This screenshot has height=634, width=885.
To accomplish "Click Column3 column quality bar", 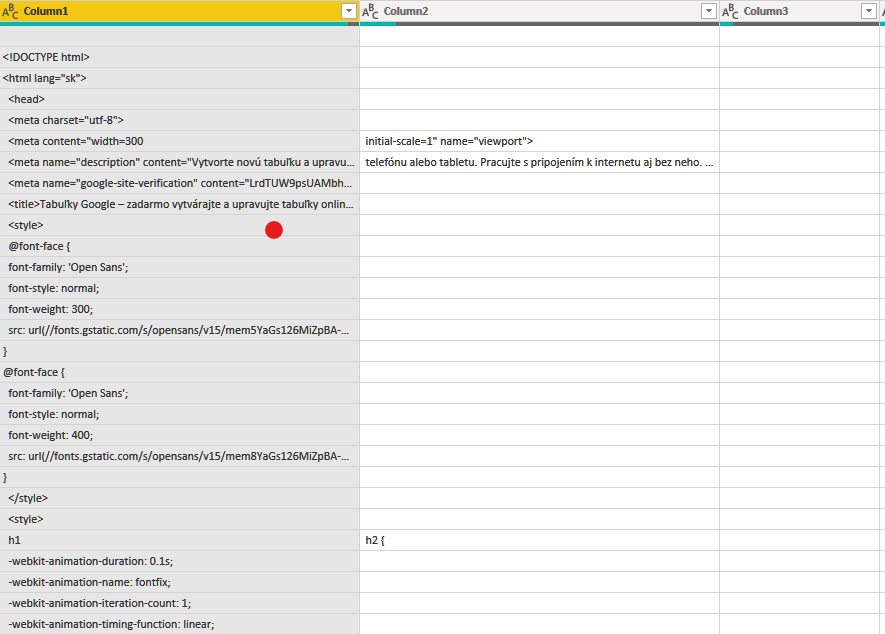I will (799, 24).
